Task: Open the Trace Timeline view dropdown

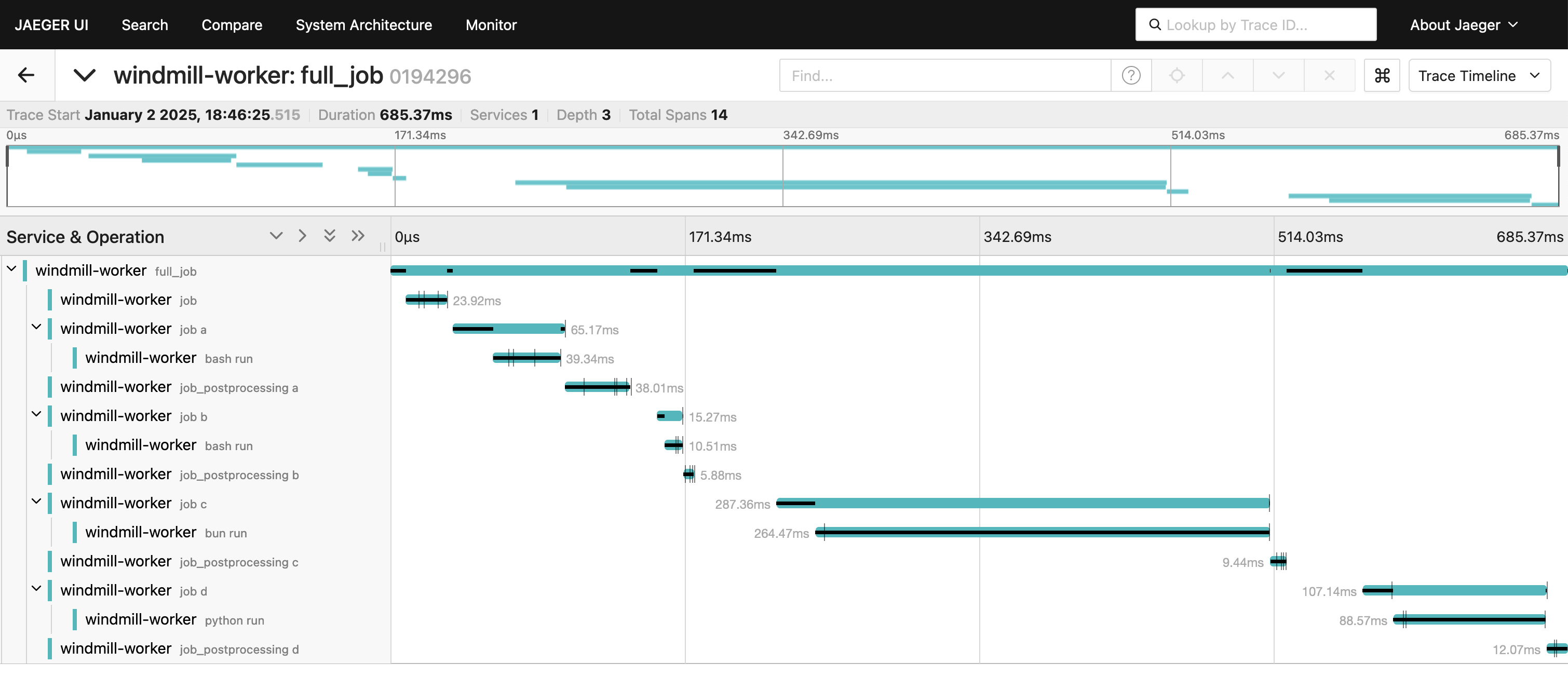Action: pyautogui.click(x=1479, y=75)
